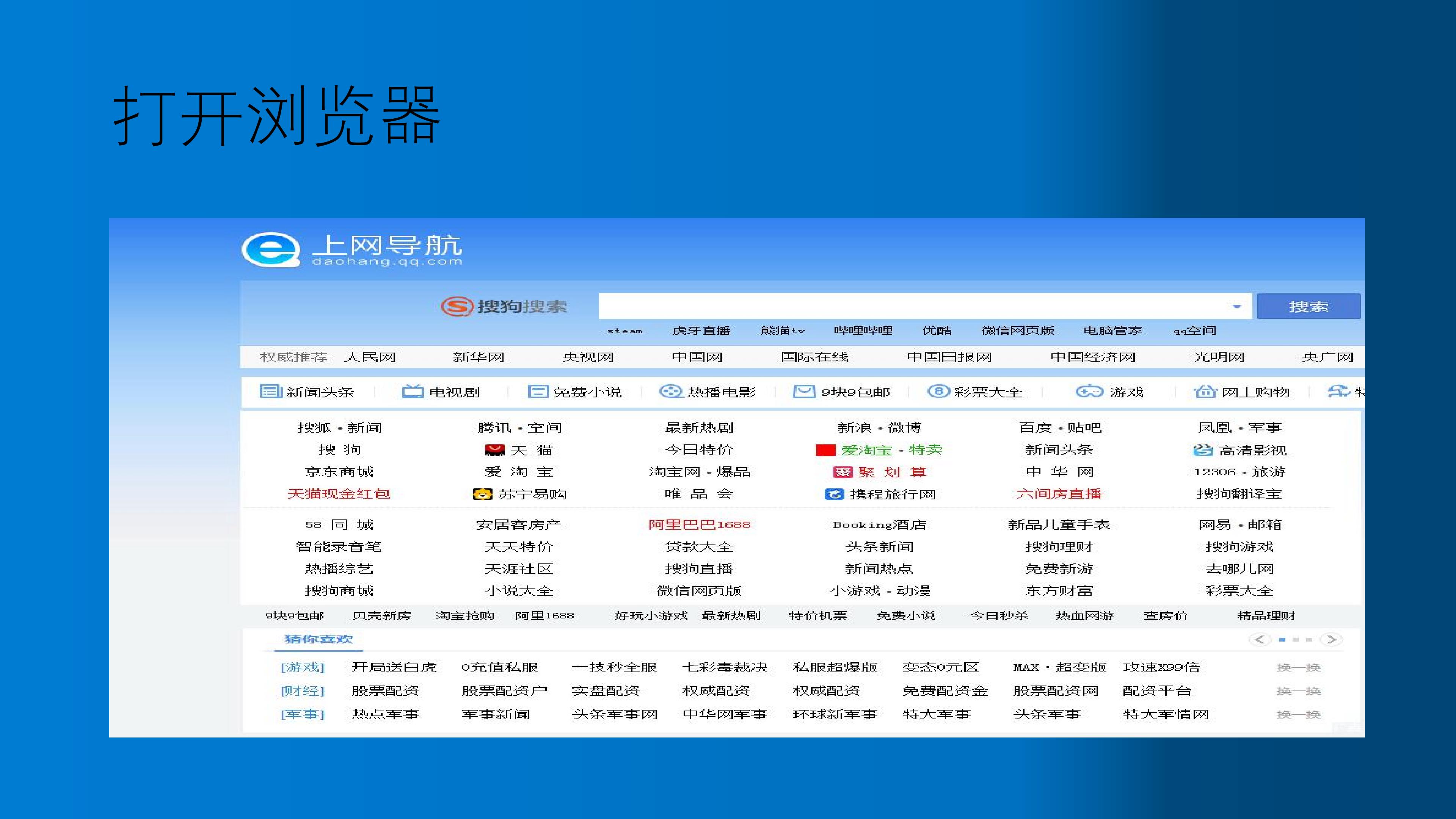
Task: Click 精品理财 in the bottom quick links
Action: coord(1266,615)
